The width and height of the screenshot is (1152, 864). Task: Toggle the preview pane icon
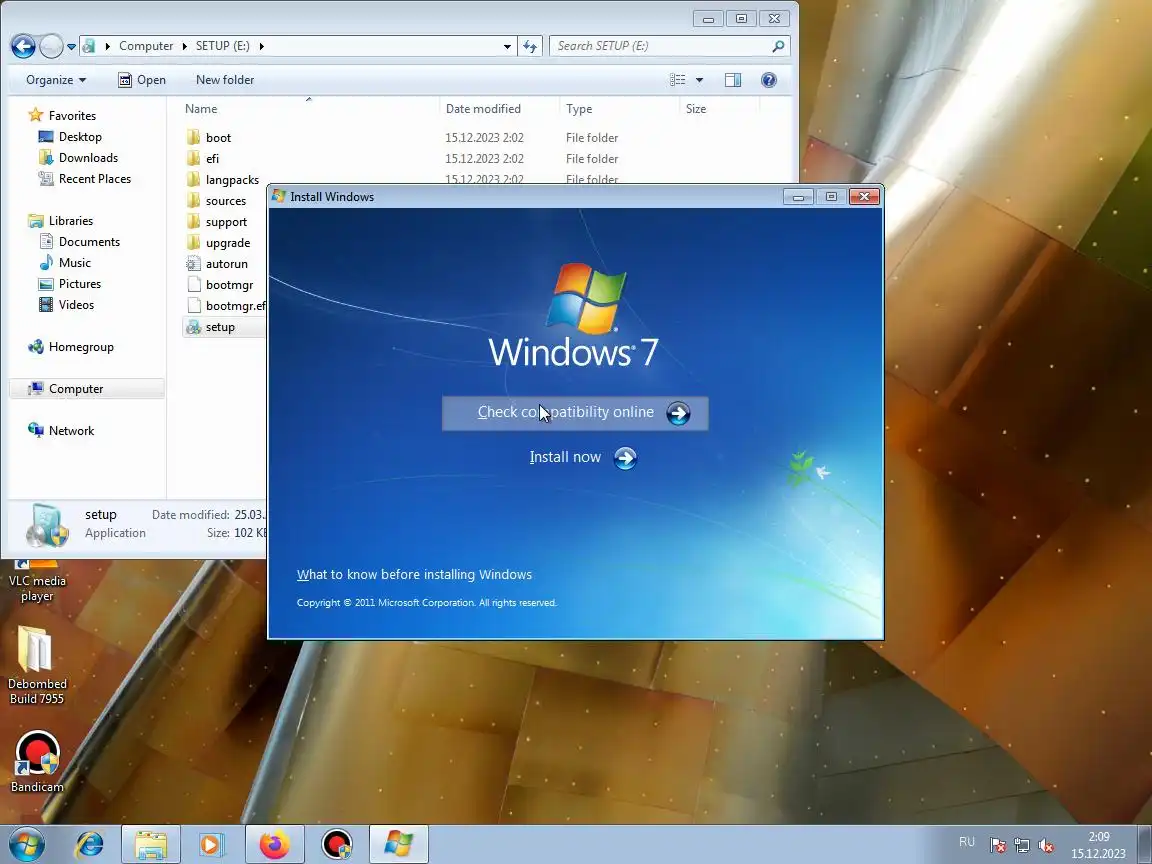coord(732,79)
